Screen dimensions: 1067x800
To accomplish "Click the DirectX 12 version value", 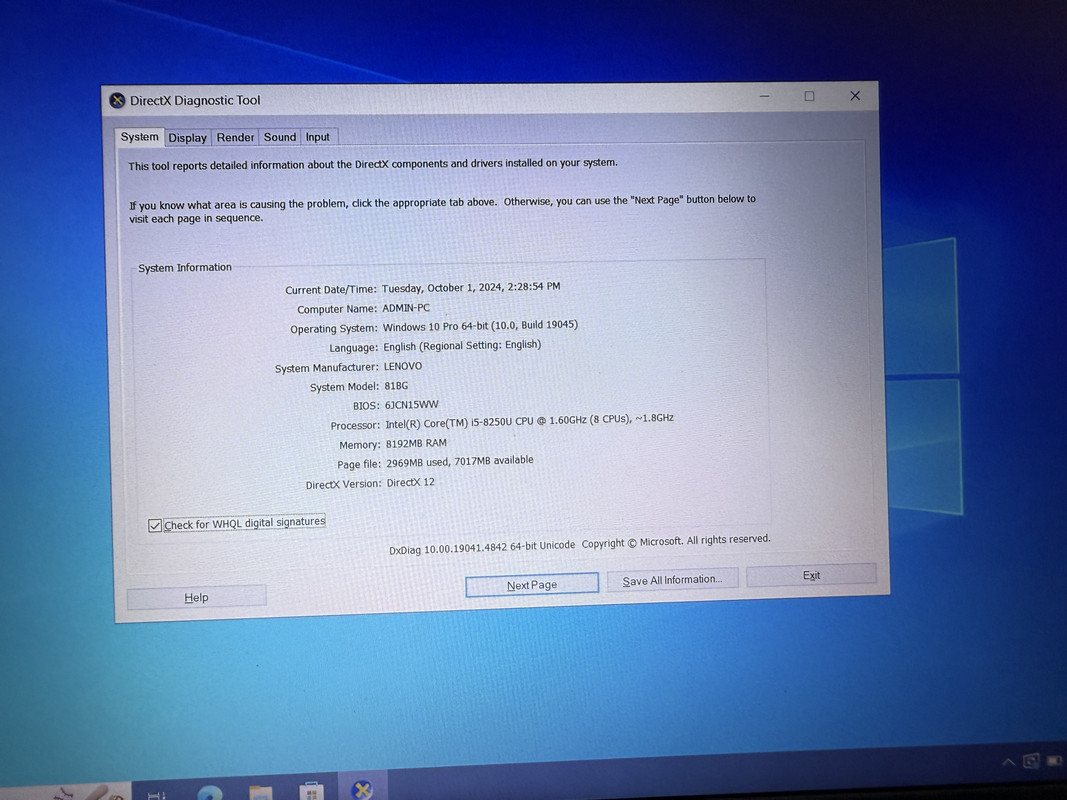I will [410, 482].
